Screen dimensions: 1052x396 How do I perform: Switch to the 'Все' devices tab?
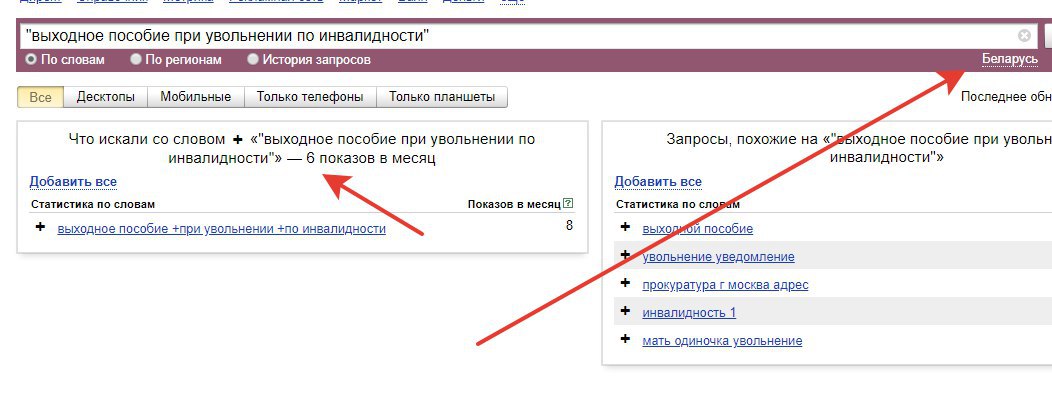pos(40,97)
